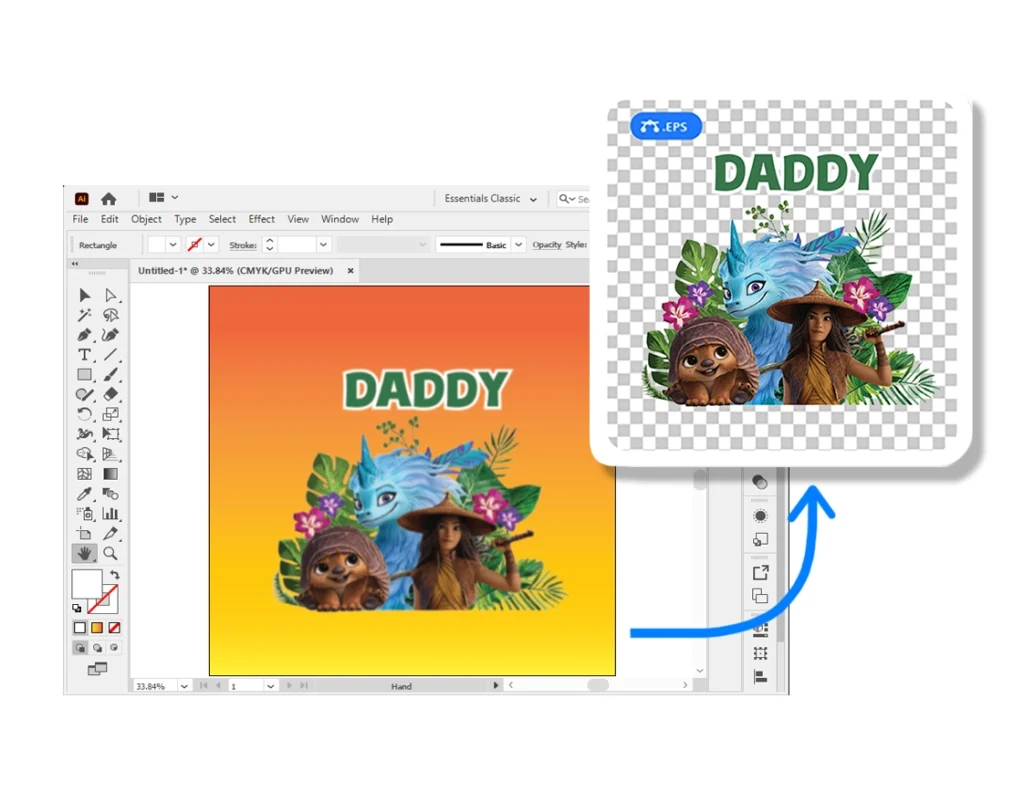Viewport: 1024px width, 792px height.
Task: Click the Opacity link in control bar
Action: 547,245
